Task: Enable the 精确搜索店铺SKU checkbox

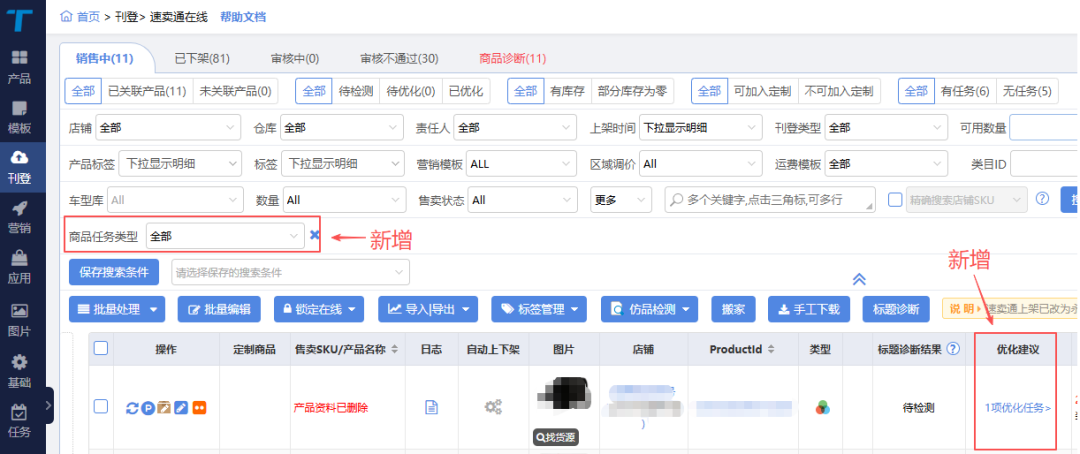Action: coord(894,199)
